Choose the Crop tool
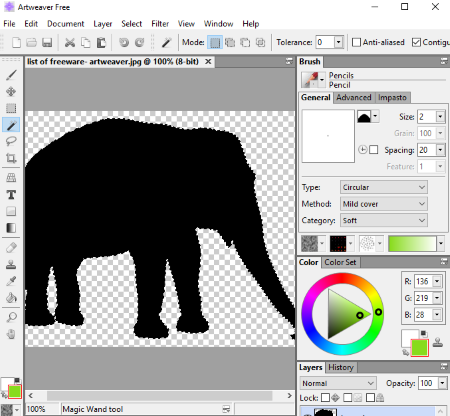This screenshot has height=416, width=450. [x=11, y=158]
